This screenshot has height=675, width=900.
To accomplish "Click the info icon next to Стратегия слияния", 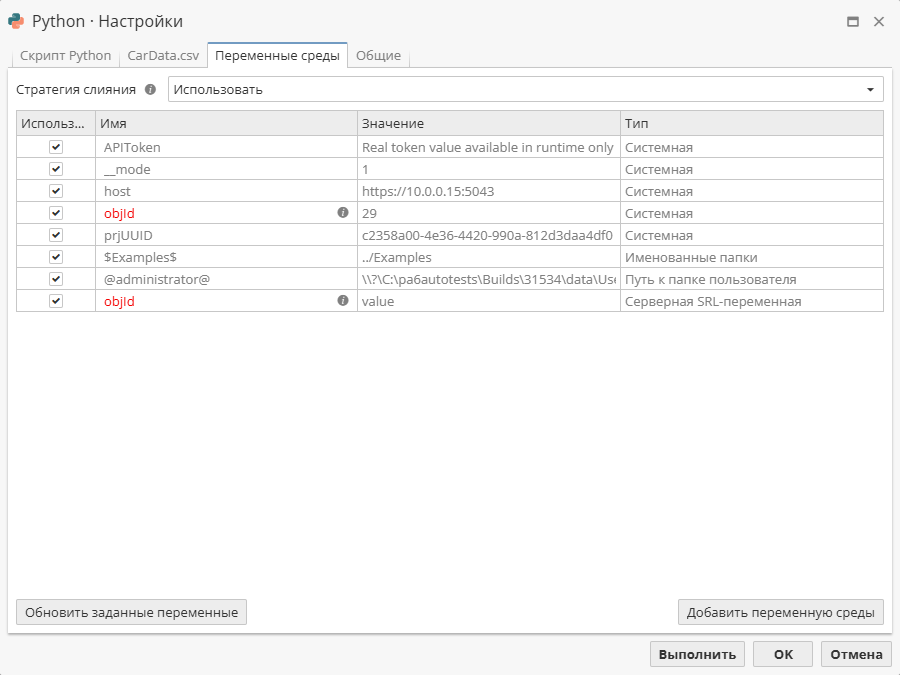I will [150, 88].
